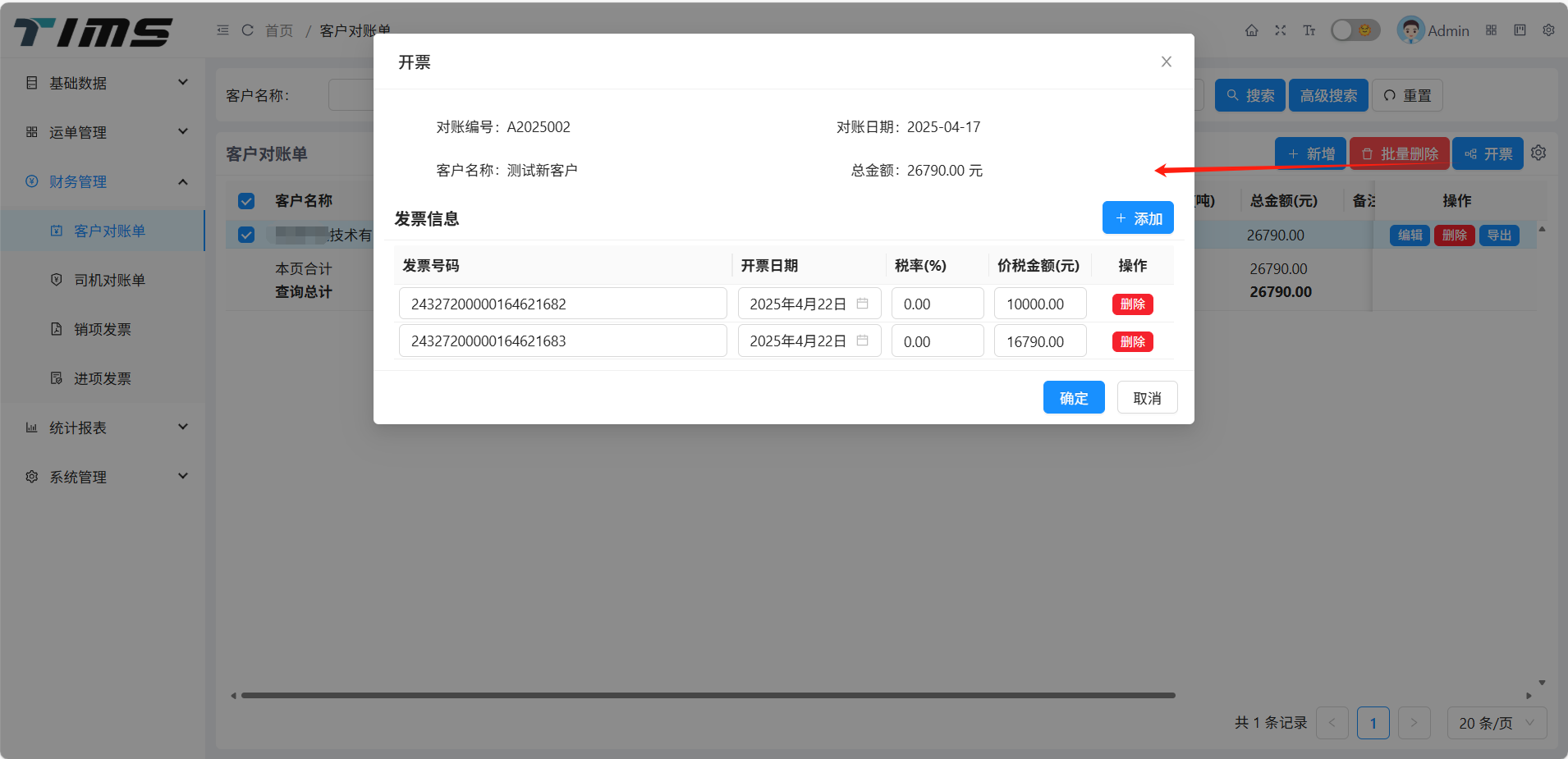Click the second invoice number field
Image resolution: width=1568 pixels, height=759 pixels.
[562, 341]
